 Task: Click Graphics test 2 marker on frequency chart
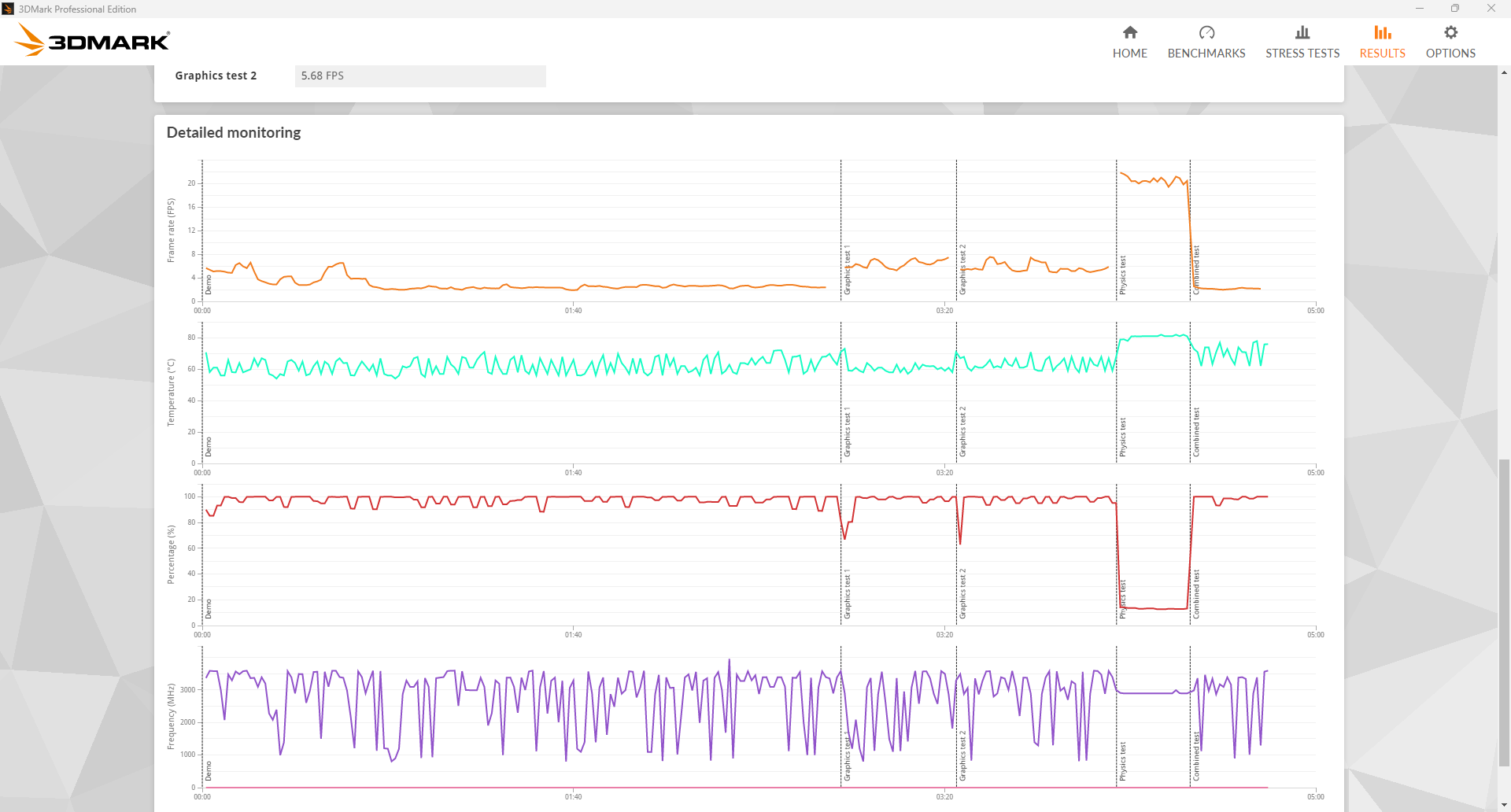(x=962, y=756)
